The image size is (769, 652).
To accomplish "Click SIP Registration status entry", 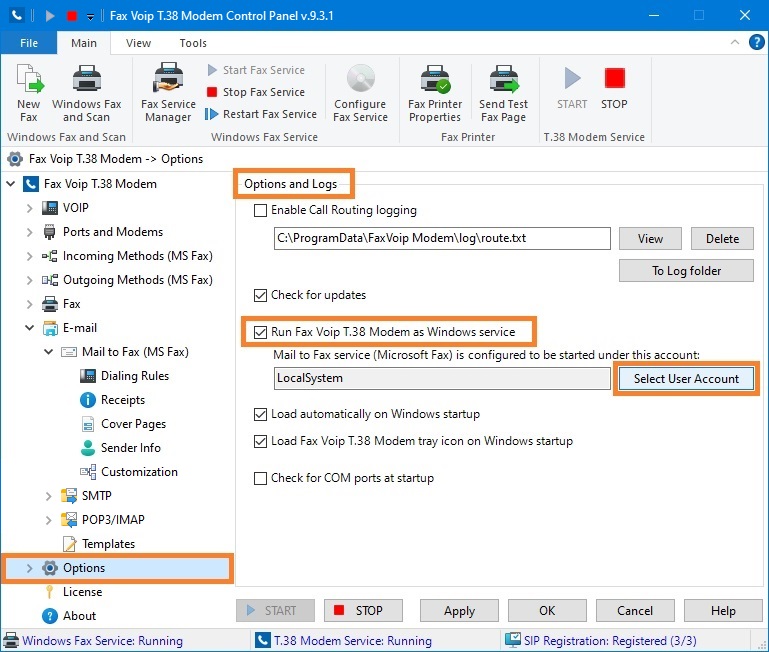I will tap(601, 641).
